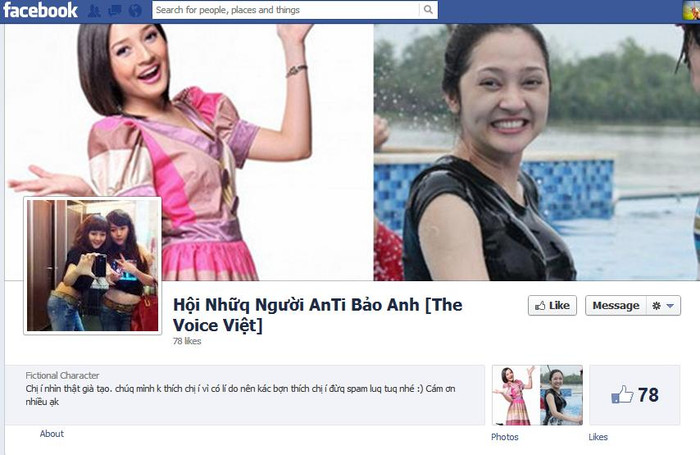Click the search magnifier icon
The width and height of the screenshot is (700, 455).
click(x=428, y=11)
